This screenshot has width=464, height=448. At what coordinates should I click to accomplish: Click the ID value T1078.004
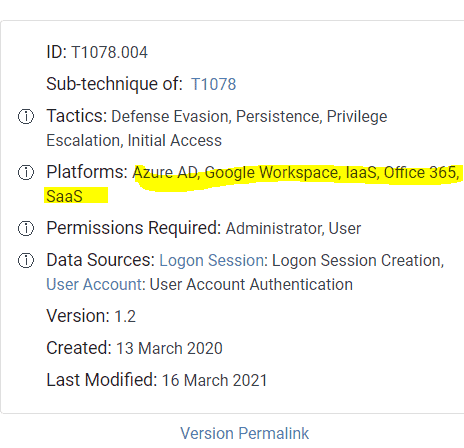pos(109,52)
